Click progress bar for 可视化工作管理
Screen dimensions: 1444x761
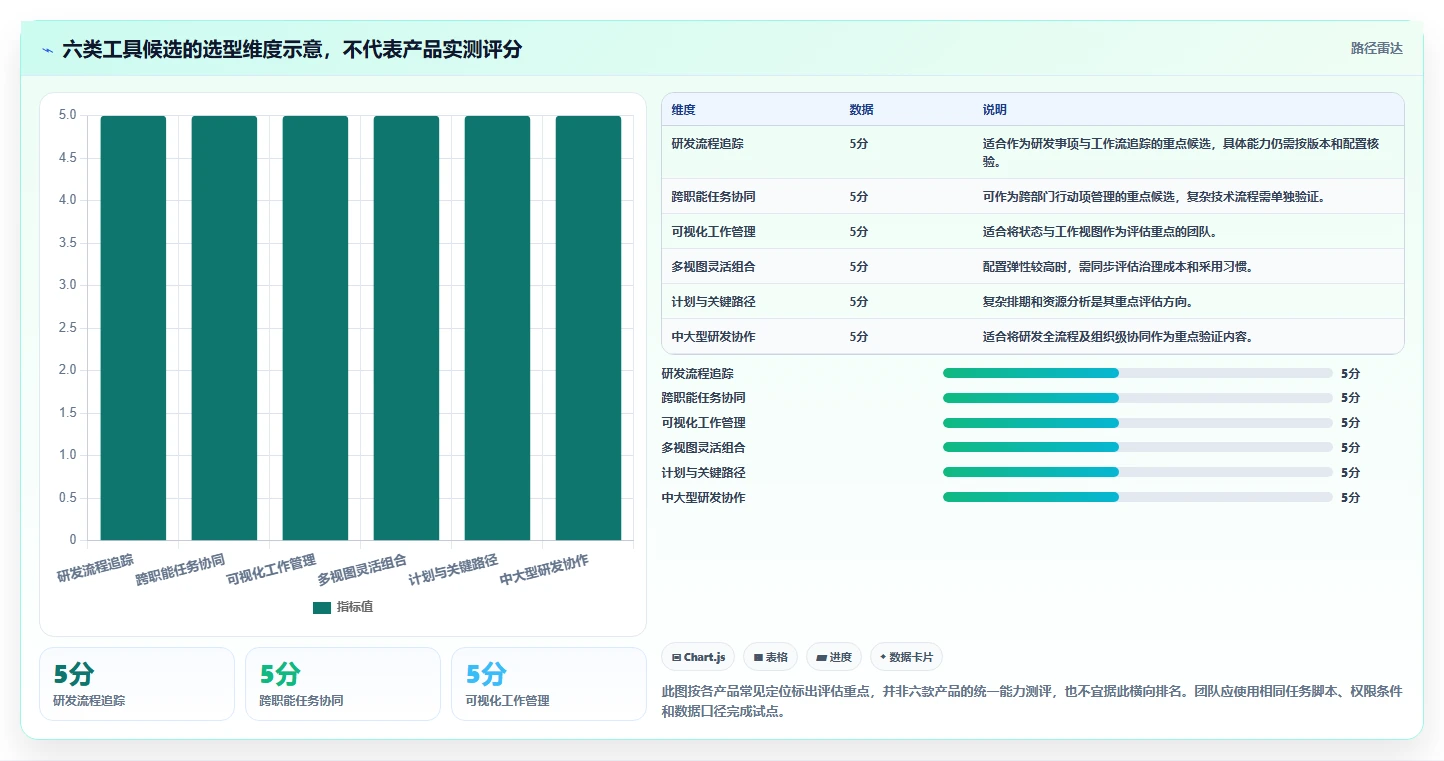(1138, 422)
